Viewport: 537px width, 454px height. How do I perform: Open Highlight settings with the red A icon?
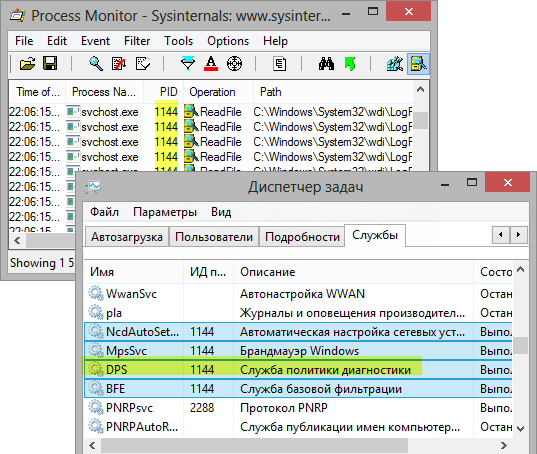211,64
